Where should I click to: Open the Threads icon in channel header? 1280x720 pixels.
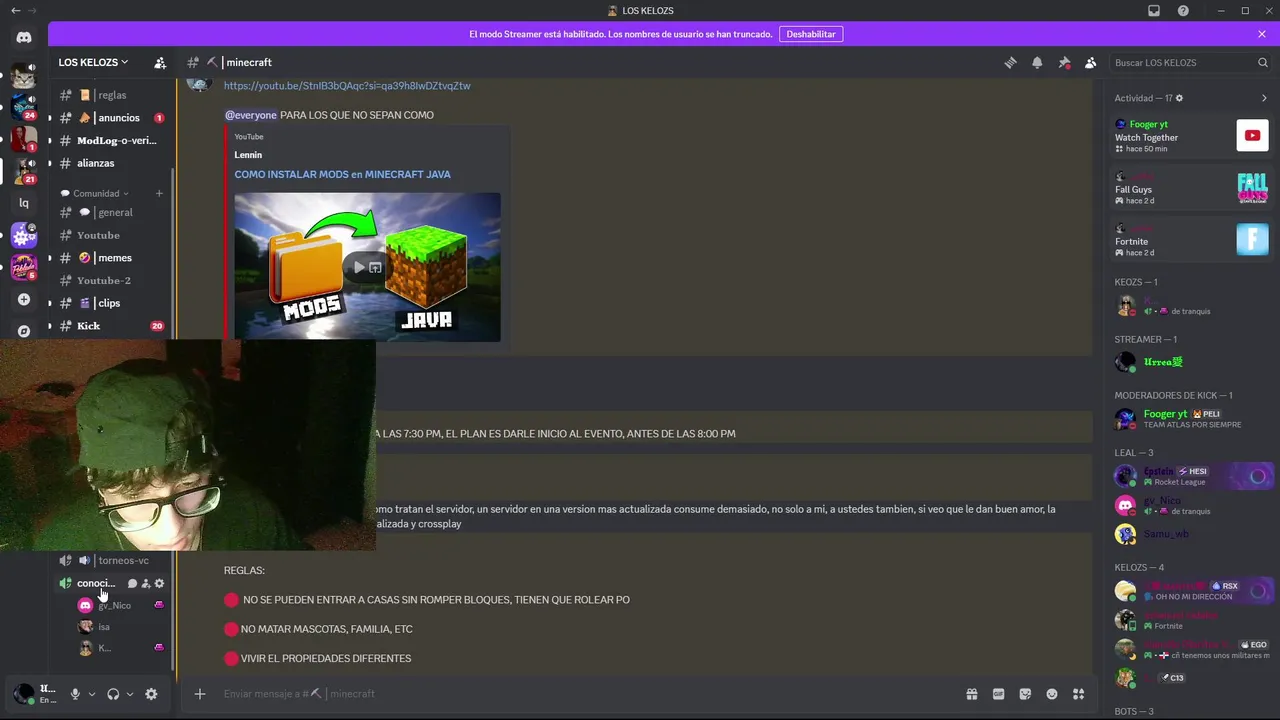tap(1010, 62)
